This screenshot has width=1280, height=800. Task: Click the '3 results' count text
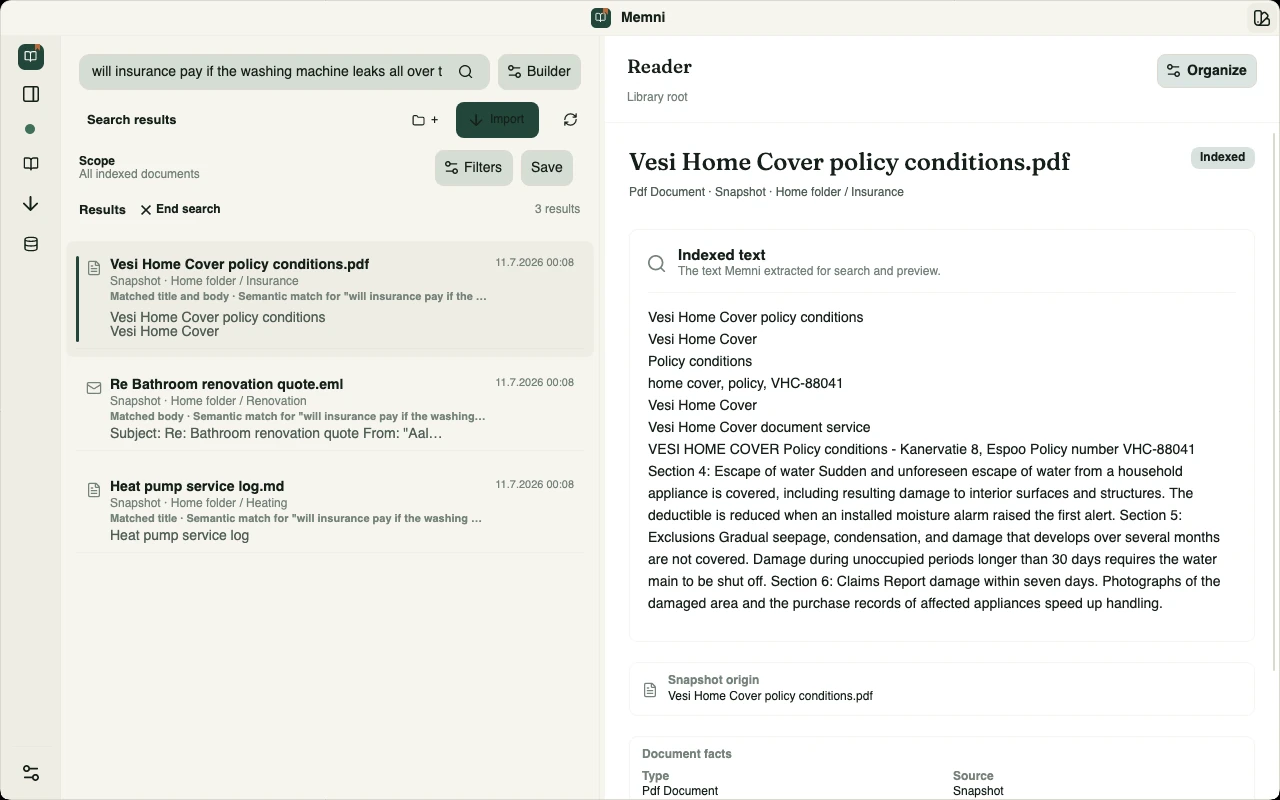[557, 209]
